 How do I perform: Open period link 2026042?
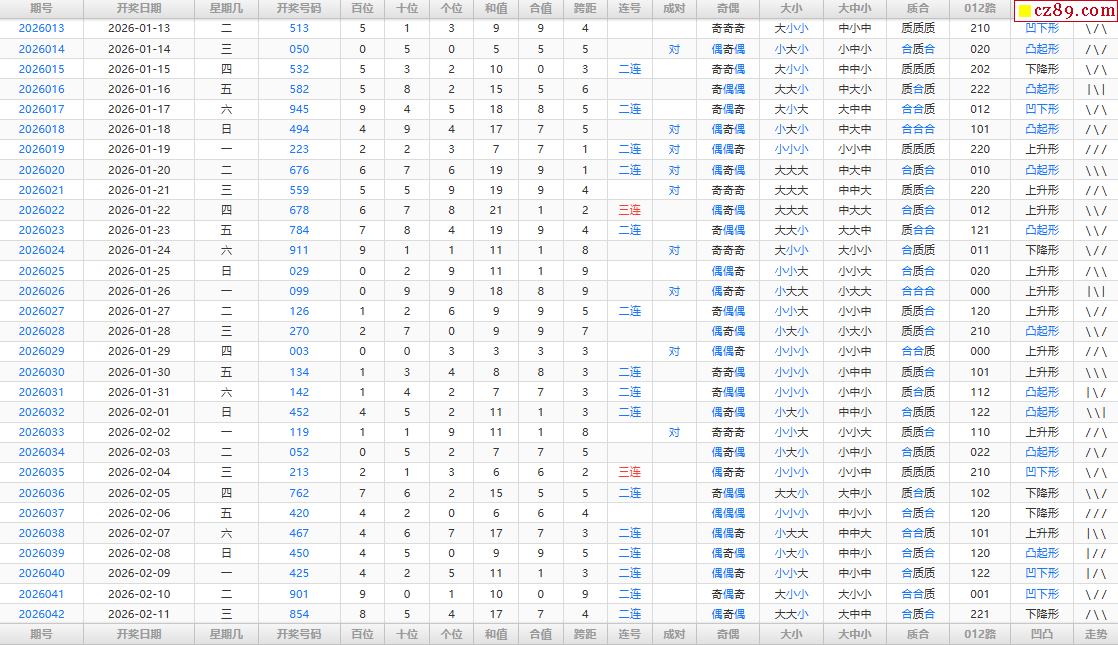pos(41,614)
